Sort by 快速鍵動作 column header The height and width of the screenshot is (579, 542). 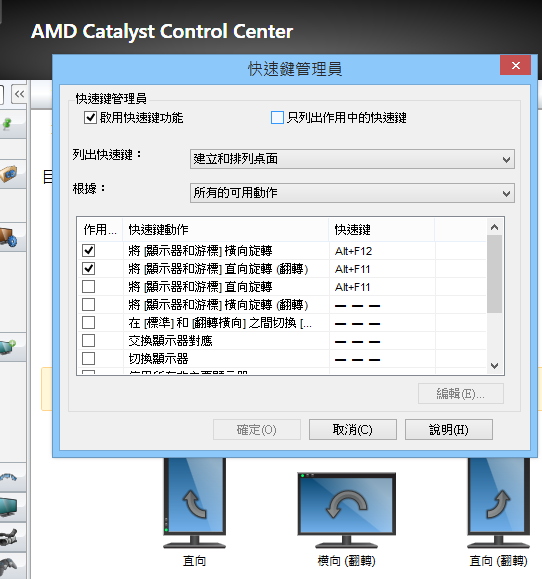point(226,230)
